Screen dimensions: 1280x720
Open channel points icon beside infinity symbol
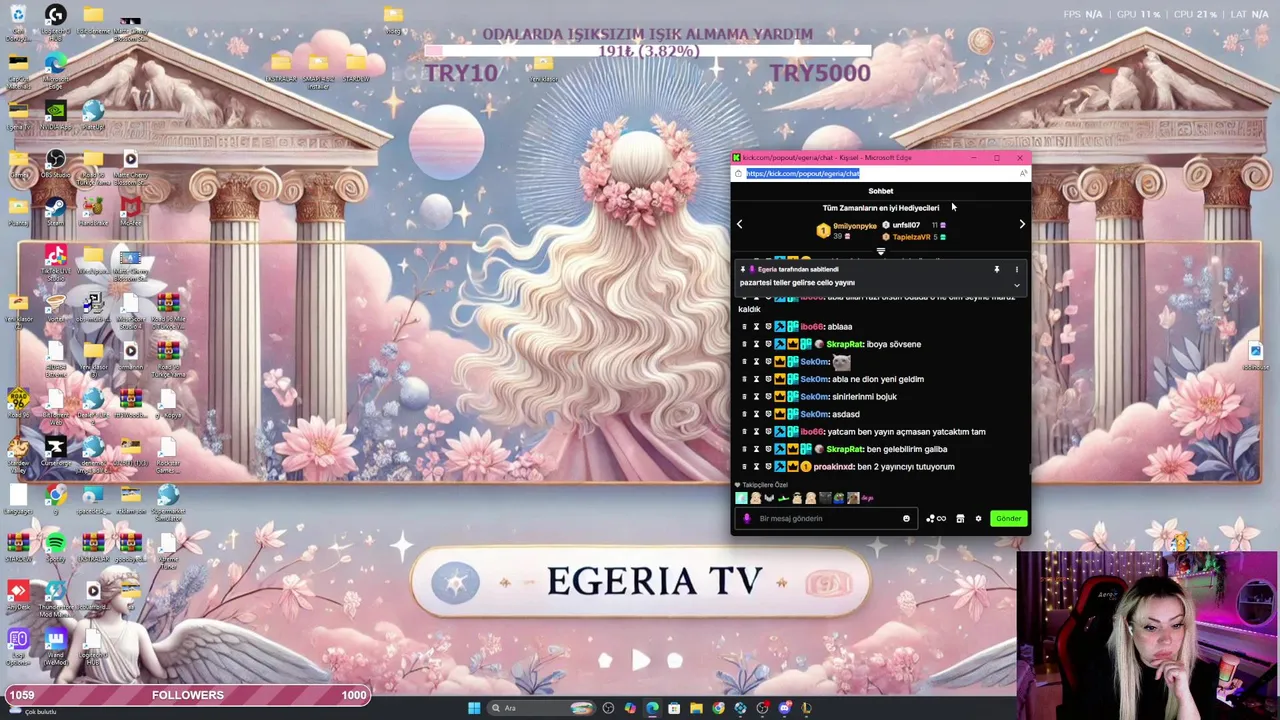(931, 518)
